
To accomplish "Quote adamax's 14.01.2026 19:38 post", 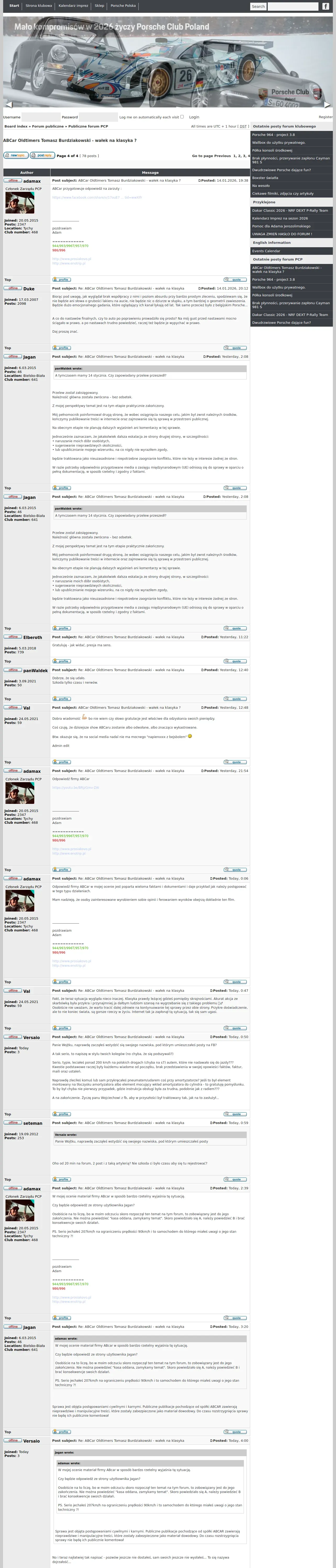I will (x=235, y=279).
